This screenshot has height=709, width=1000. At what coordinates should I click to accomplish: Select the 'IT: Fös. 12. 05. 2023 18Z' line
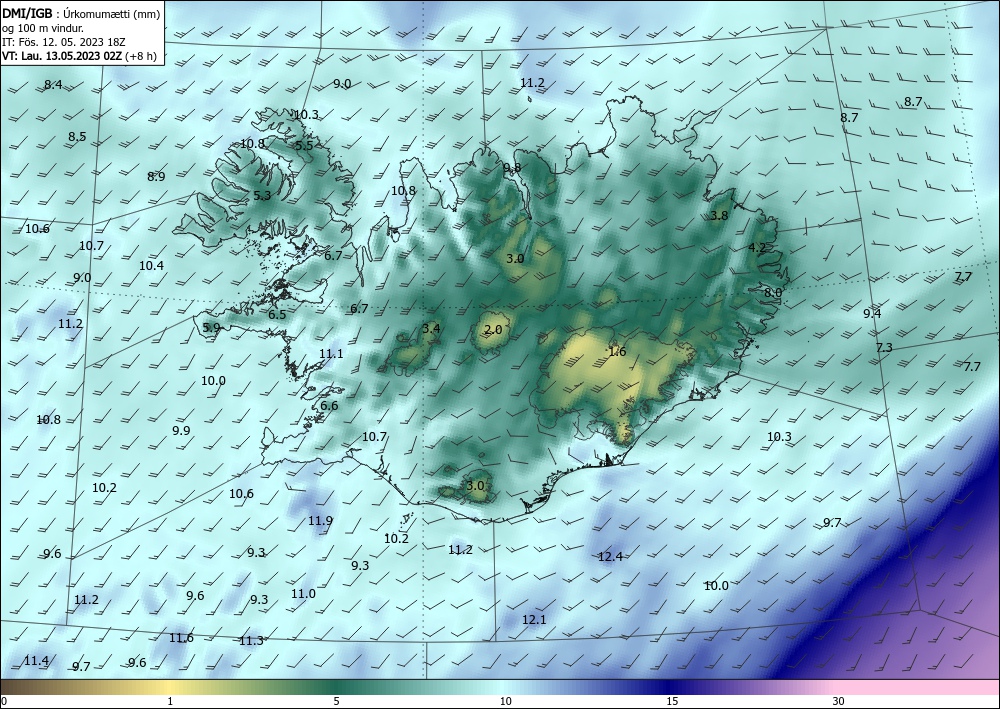[64, 42]
